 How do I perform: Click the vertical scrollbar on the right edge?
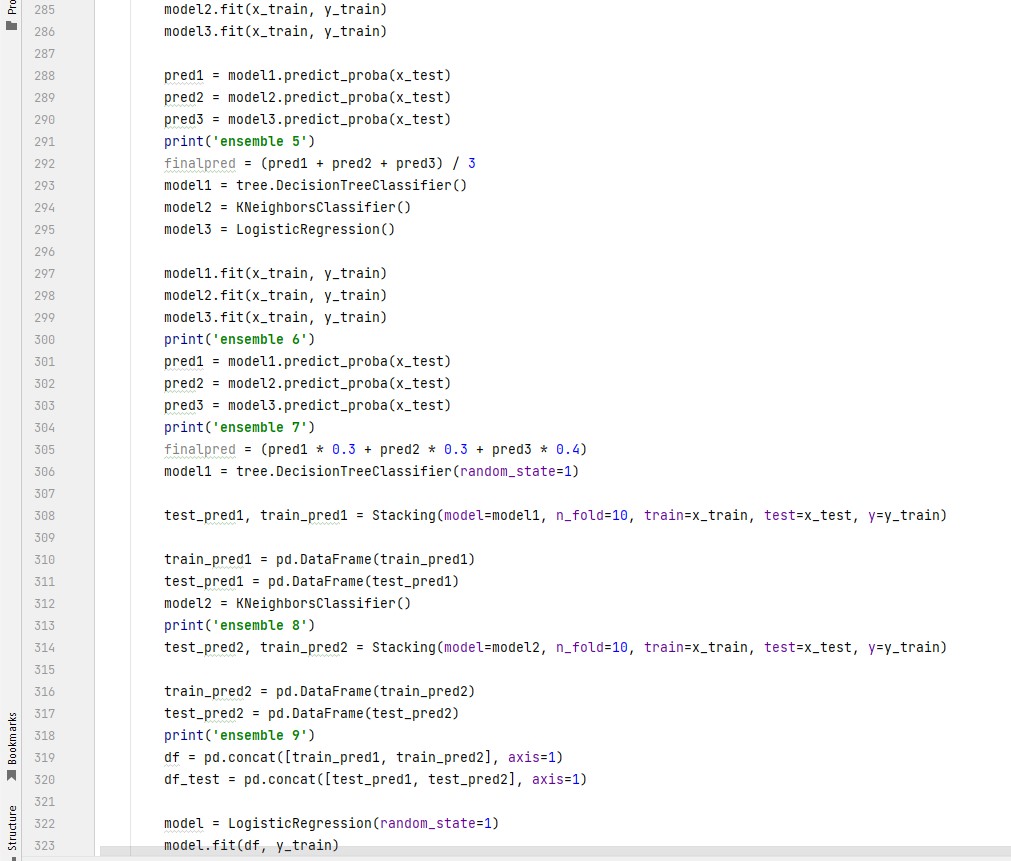tap(1006, 430)
